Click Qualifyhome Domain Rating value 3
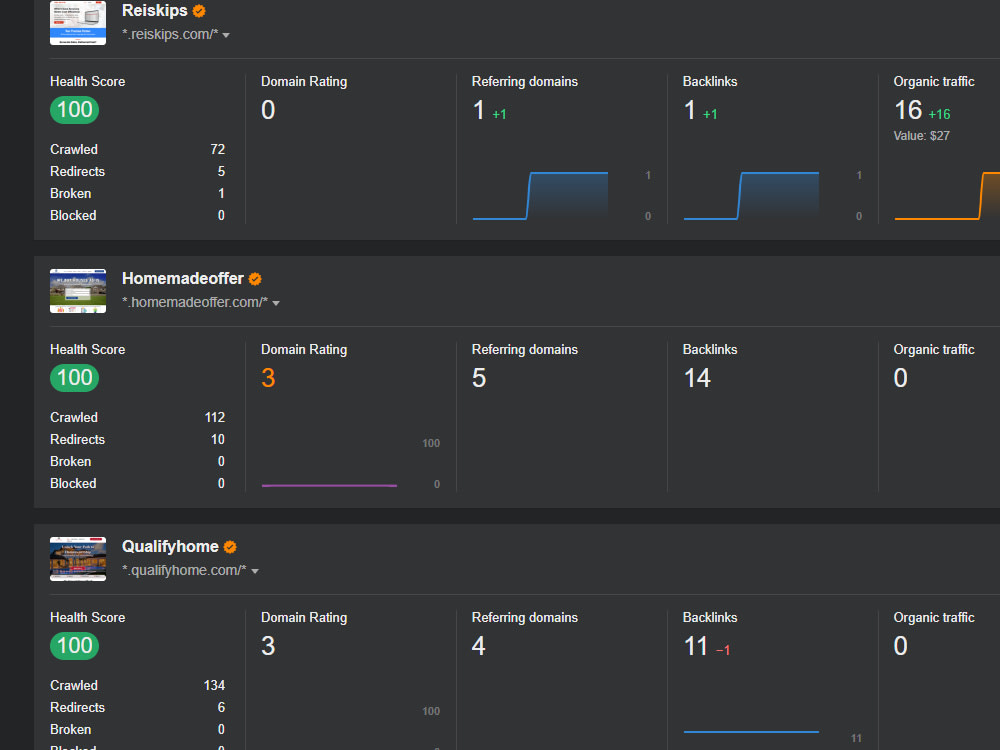This screenshot has height=750, width=1000. [268, 646]
